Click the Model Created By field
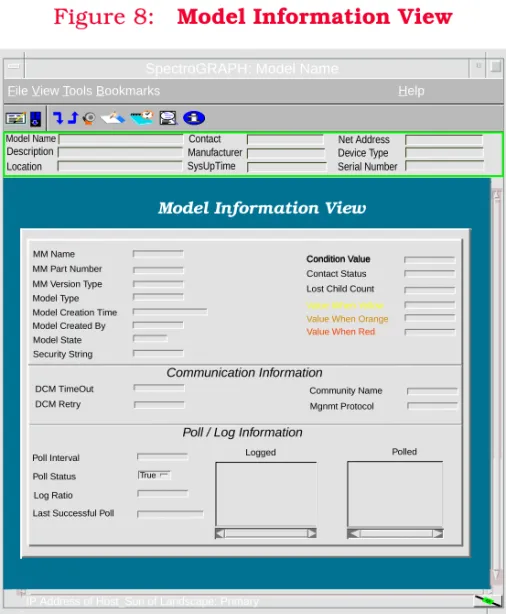506x614 pixels. coord(158,325)
